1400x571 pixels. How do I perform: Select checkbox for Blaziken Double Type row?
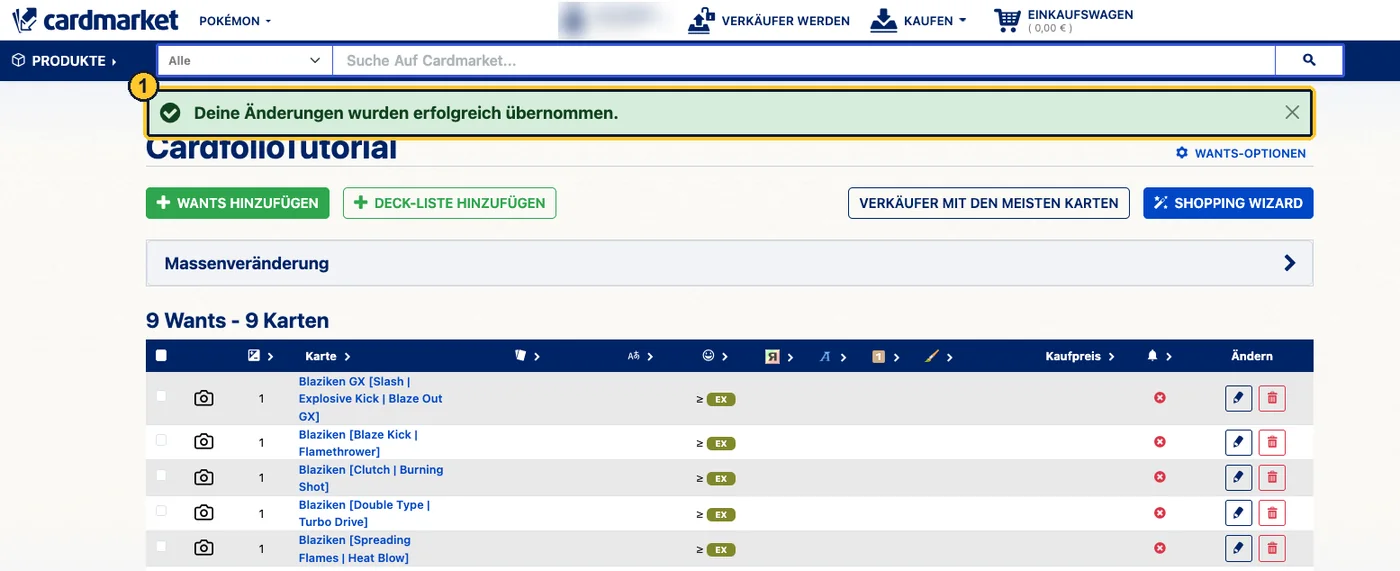(x=161, y=511)
